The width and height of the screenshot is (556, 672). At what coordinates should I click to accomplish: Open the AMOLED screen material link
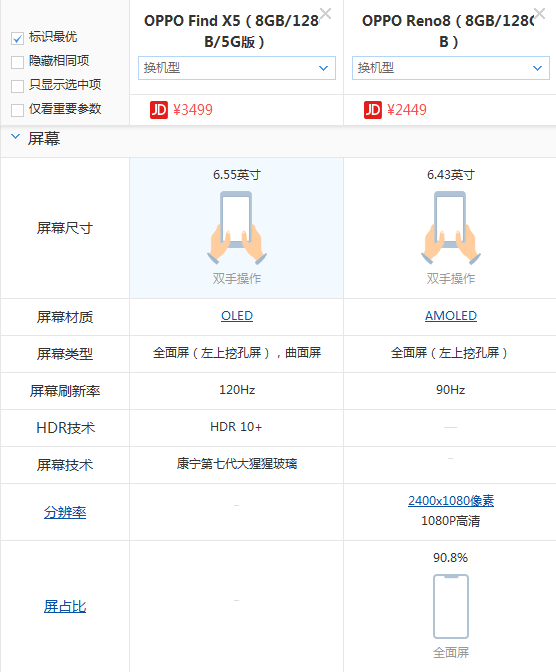pos(451,316)
